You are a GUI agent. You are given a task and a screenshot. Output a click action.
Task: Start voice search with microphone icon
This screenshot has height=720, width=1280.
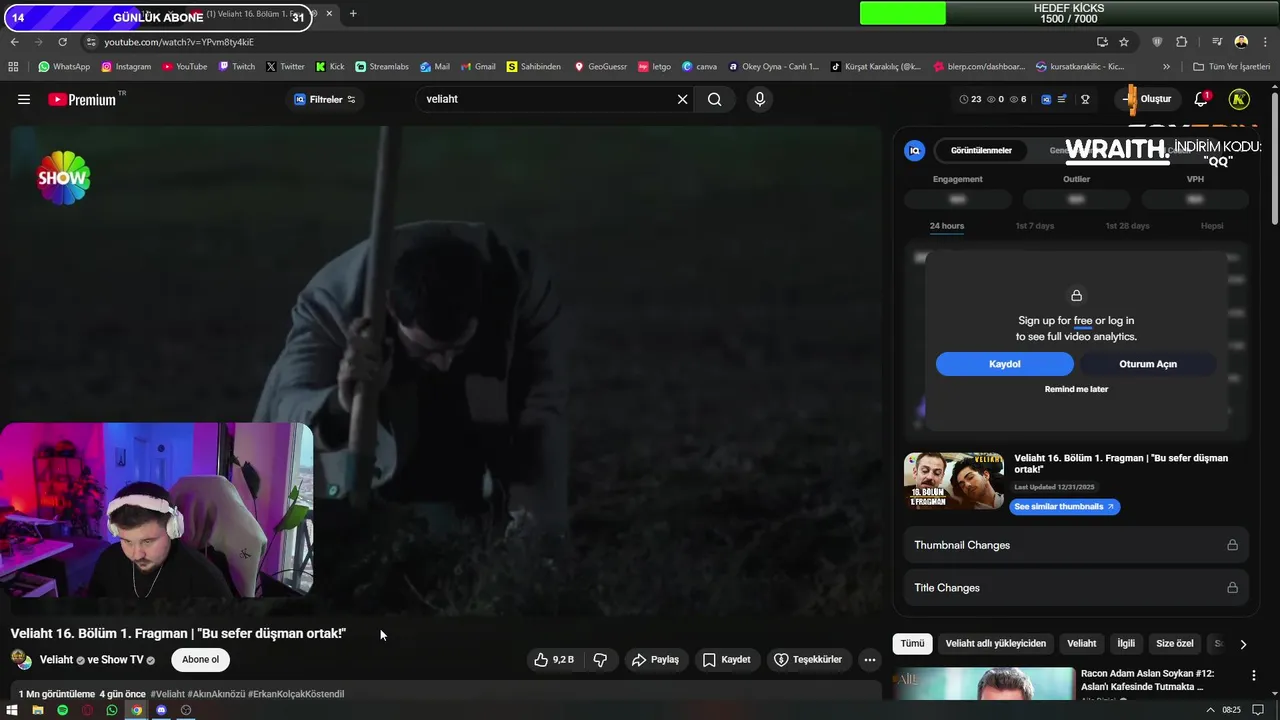tap(760, 99)
